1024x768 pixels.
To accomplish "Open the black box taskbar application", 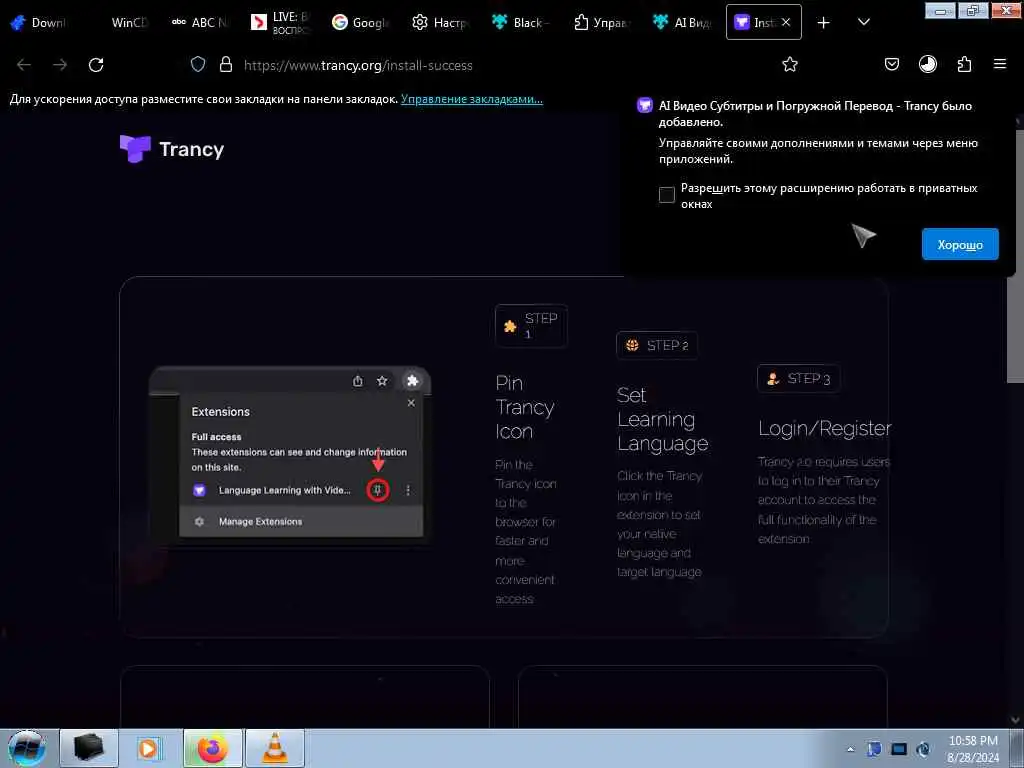I will point(89,748).
